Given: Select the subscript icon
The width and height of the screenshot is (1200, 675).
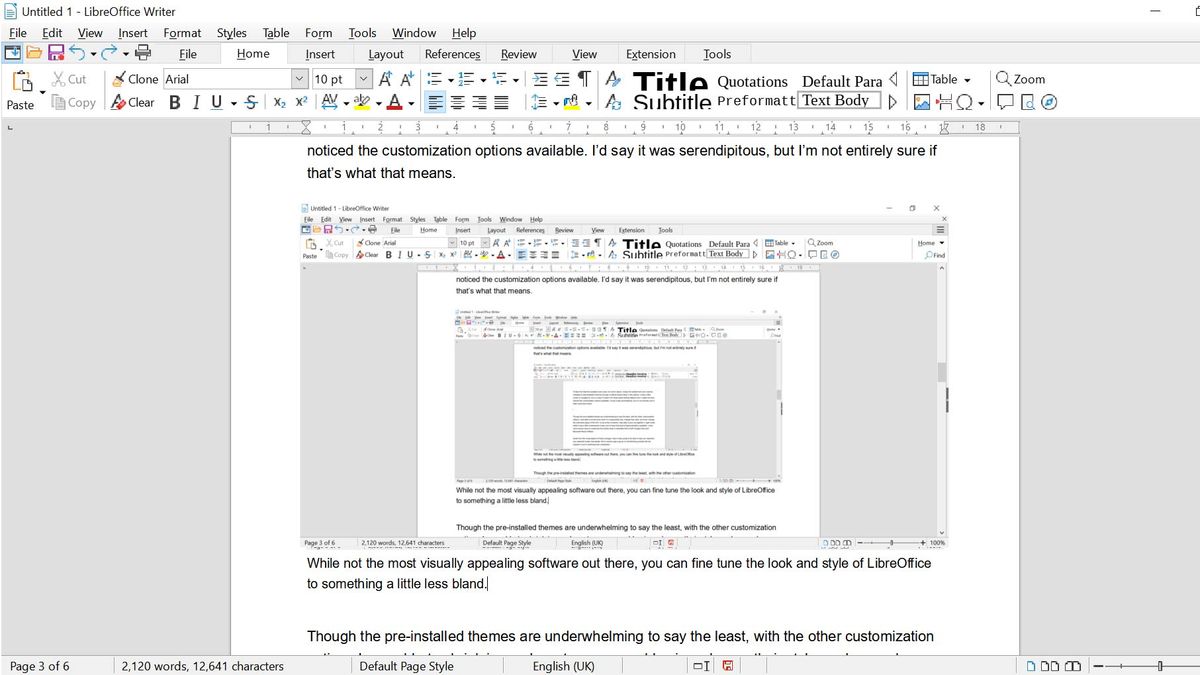Looking at the screenshot, I should [278, 101].
